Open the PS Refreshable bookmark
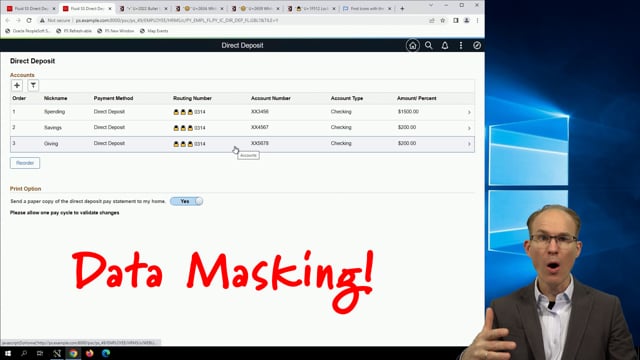640x360 pixels. [74, 31]
